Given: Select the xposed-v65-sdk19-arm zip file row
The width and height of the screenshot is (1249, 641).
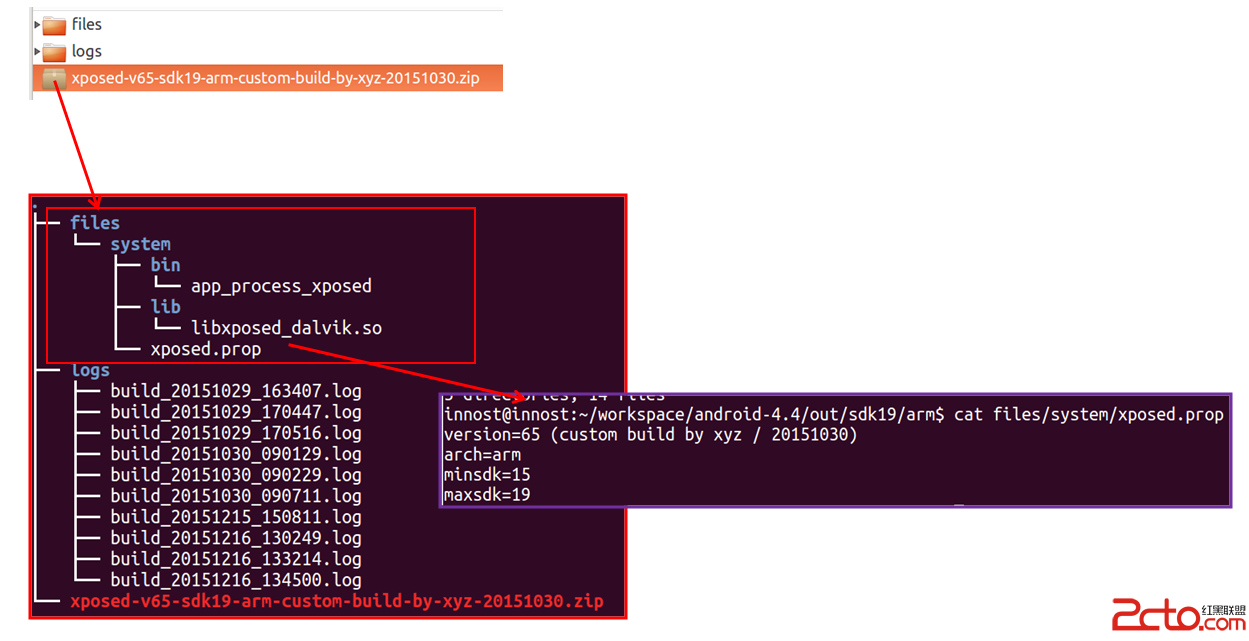Looking at the screenshot, I should pos(268,78).
